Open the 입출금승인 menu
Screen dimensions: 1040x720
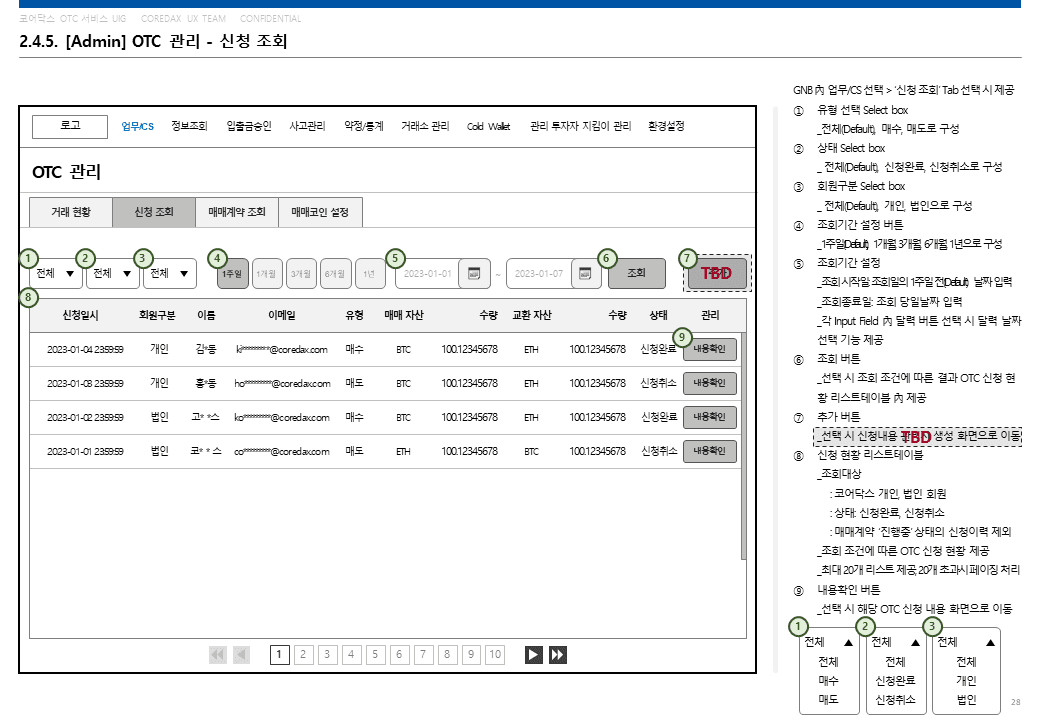pyautogui.click(x=249, y=126)
